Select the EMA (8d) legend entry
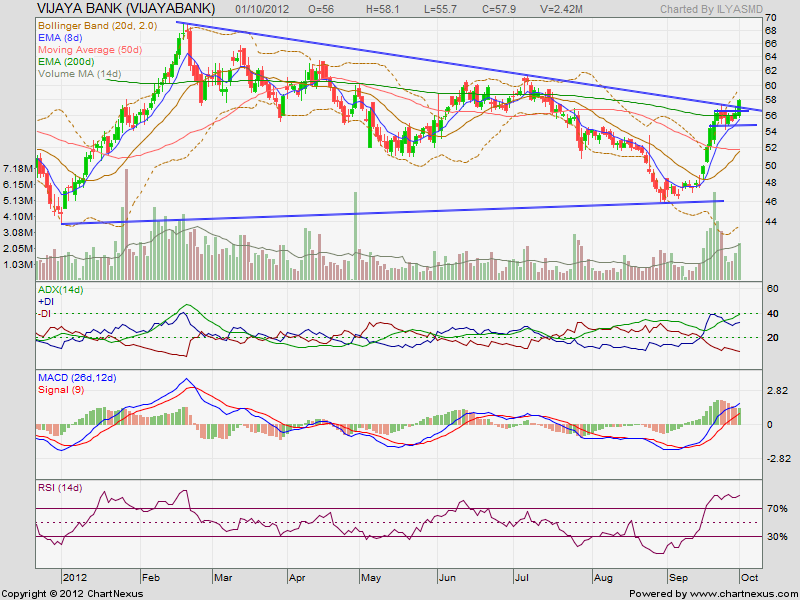The height and width of the screenshot is (600, 800). point(60,38)
